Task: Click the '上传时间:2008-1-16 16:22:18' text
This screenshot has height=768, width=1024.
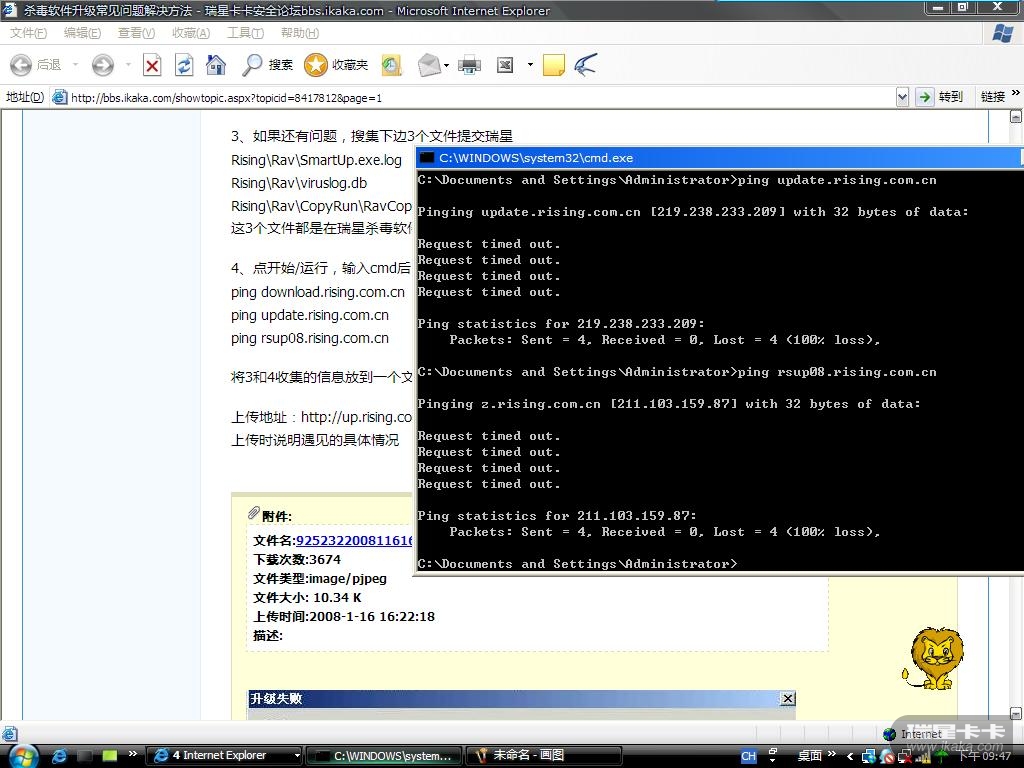Action: [x=344, y=616]
